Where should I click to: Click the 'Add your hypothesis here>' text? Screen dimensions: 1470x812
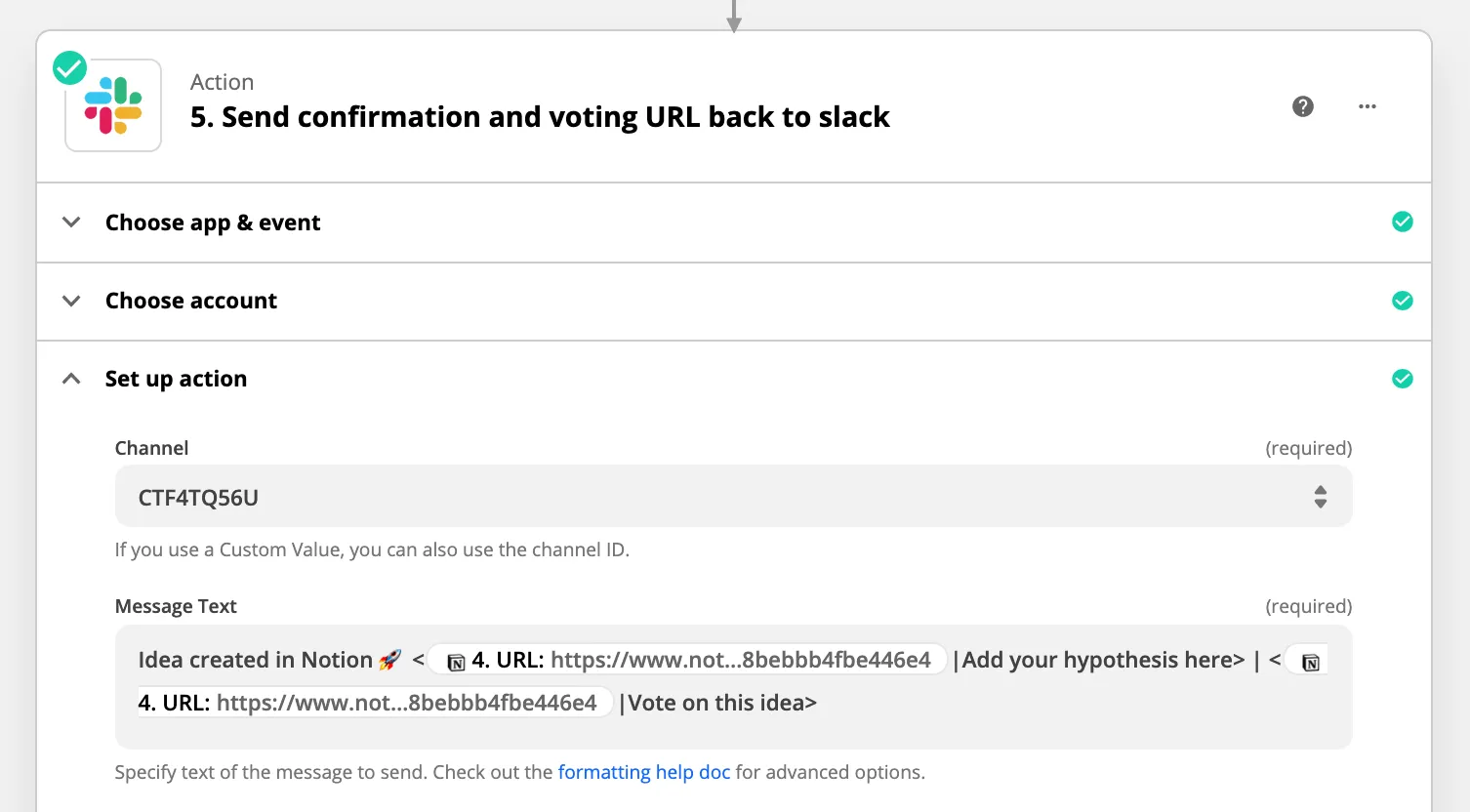(x=1104, y=660)
